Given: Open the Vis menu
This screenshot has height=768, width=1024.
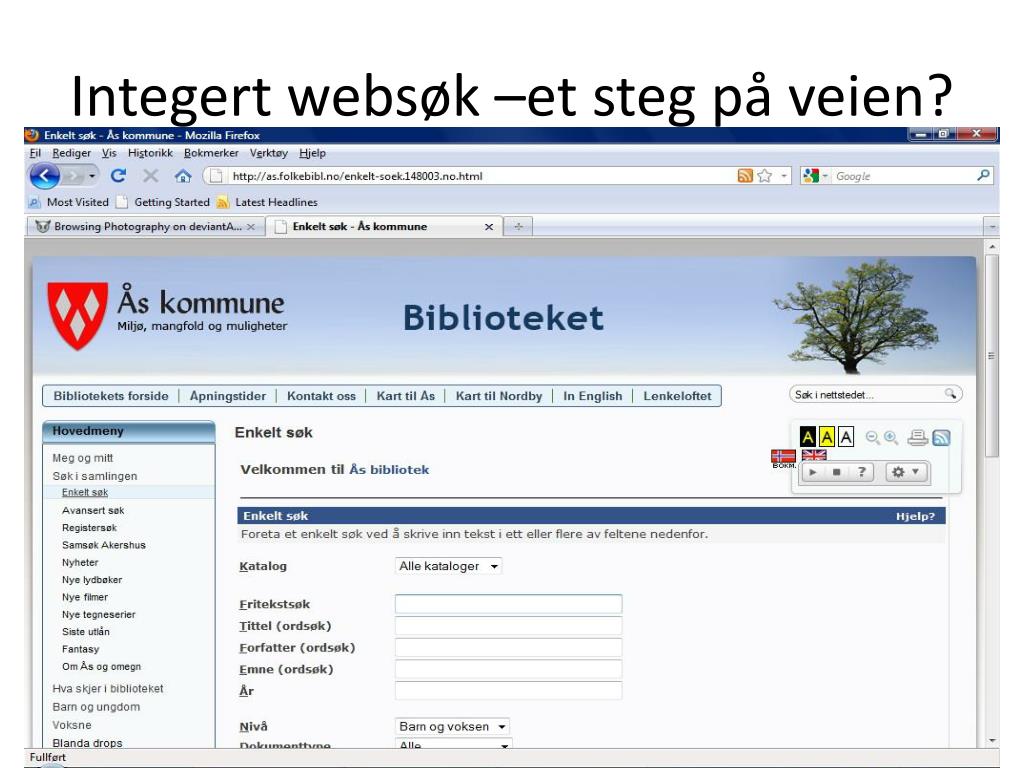Looking at the screenshot, I should pos(109,153).
